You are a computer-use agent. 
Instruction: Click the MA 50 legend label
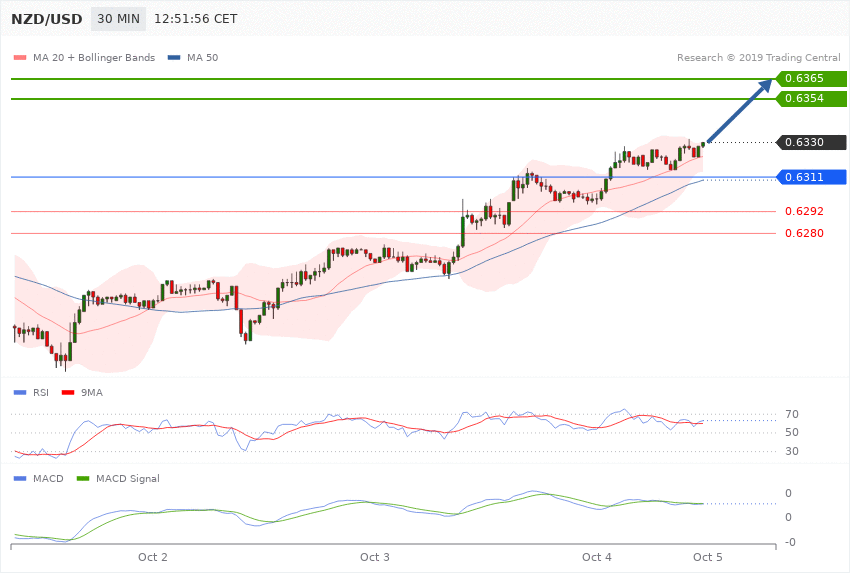(202, 57)
